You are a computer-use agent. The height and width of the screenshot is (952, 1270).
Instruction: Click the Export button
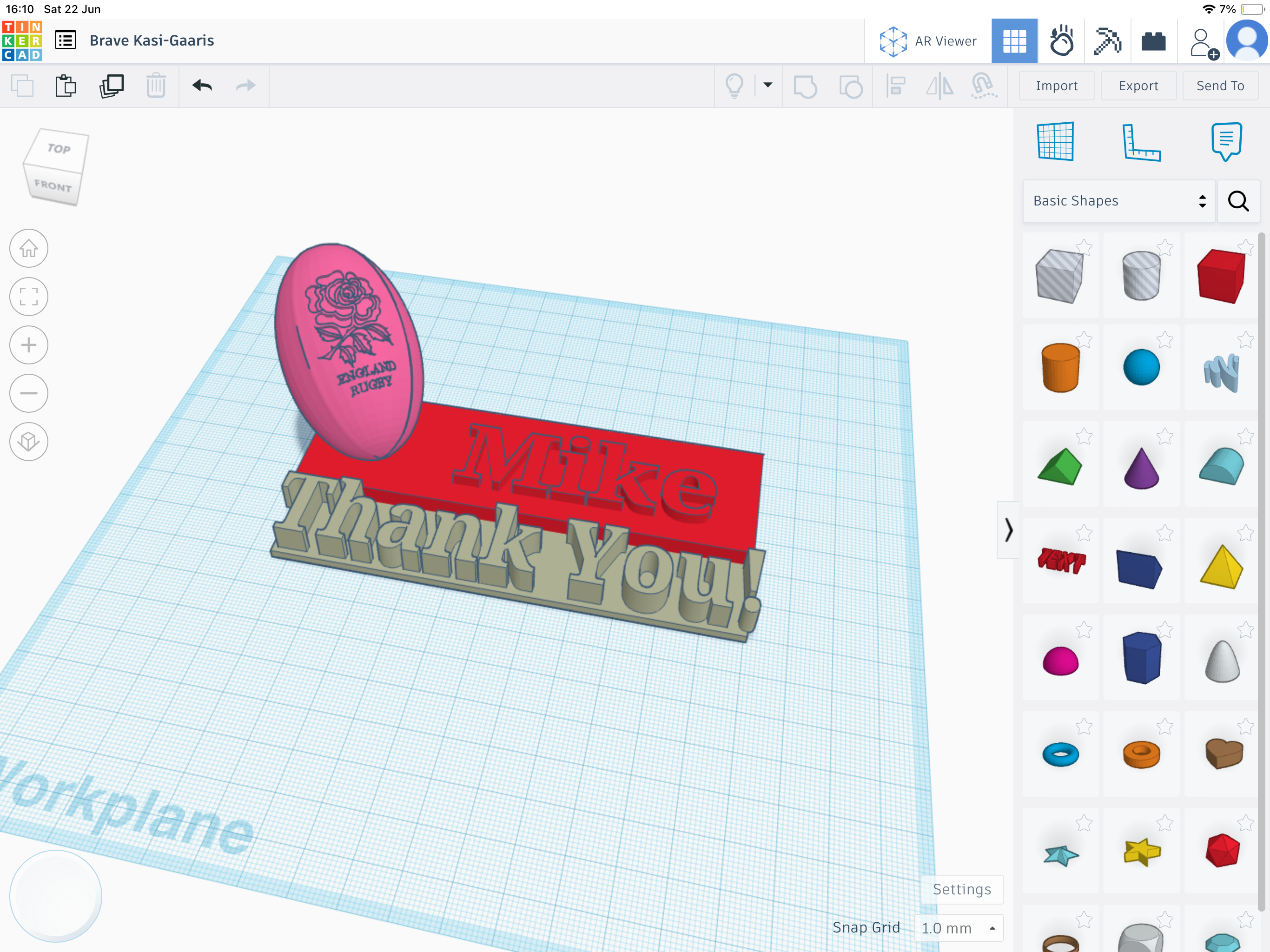click(x=1138, y=86)
